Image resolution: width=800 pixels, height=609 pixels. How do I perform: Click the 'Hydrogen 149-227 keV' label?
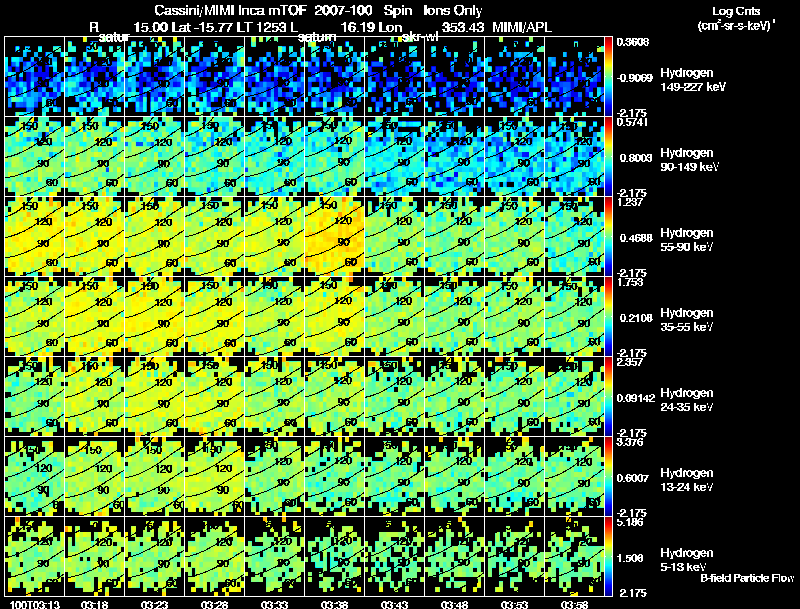[693, 80]
